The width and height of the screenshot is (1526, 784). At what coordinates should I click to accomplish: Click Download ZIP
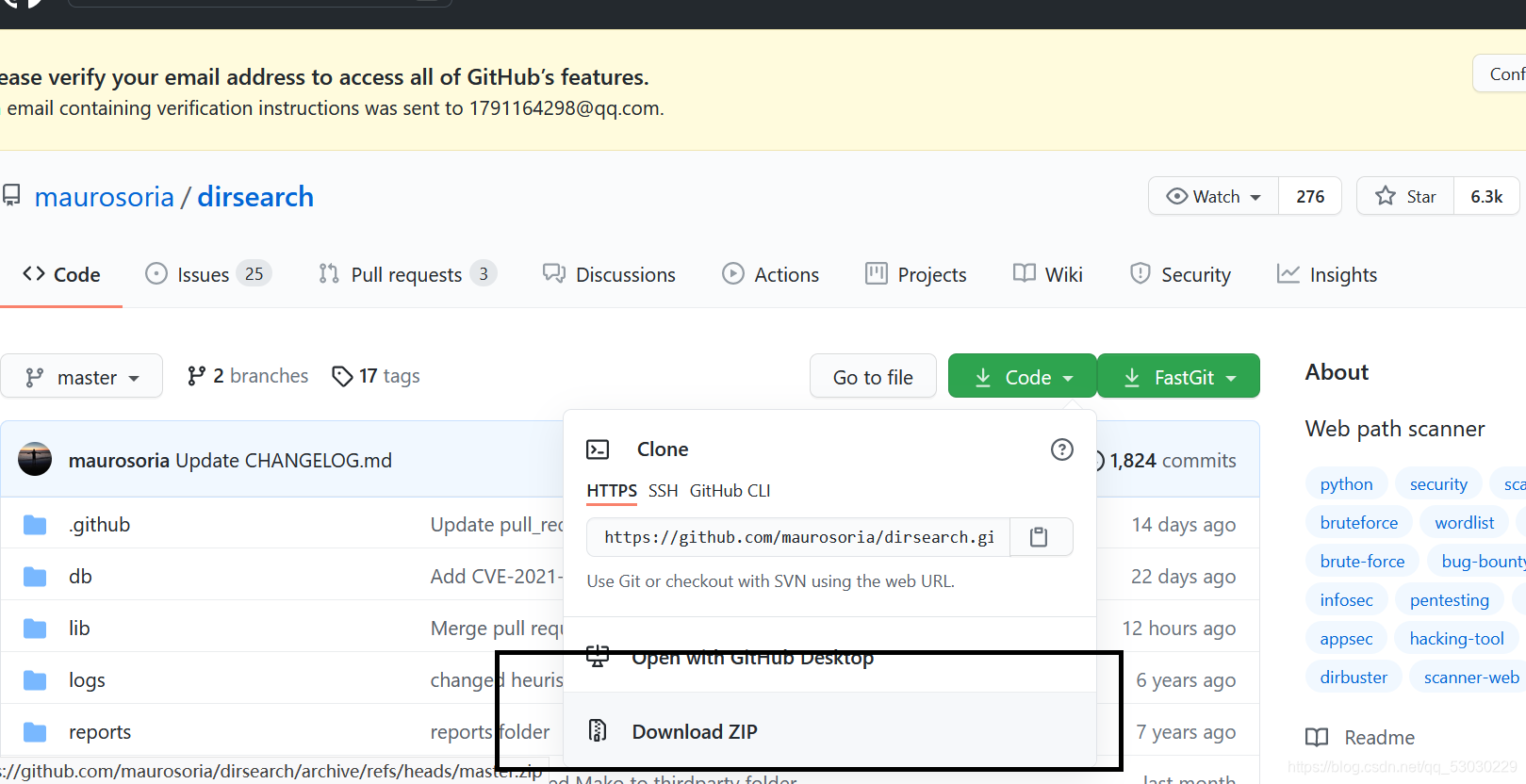[x=829, y=730]
